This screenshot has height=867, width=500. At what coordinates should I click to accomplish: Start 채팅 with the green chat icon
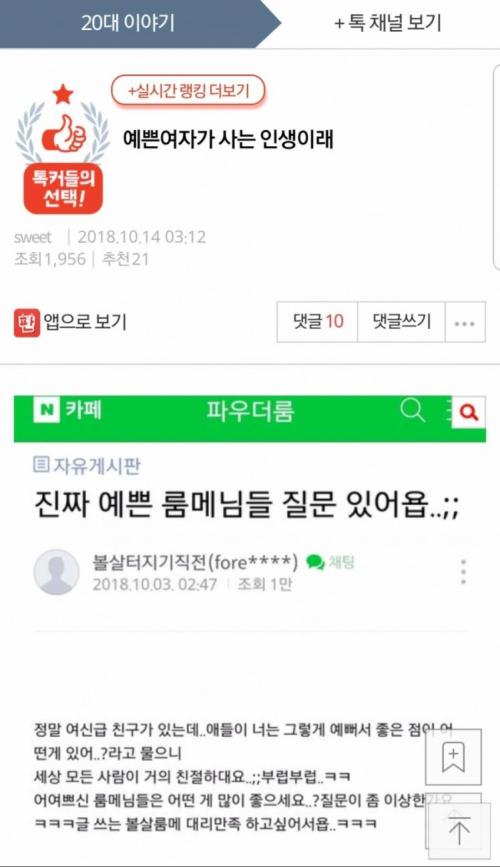(330, 562)
